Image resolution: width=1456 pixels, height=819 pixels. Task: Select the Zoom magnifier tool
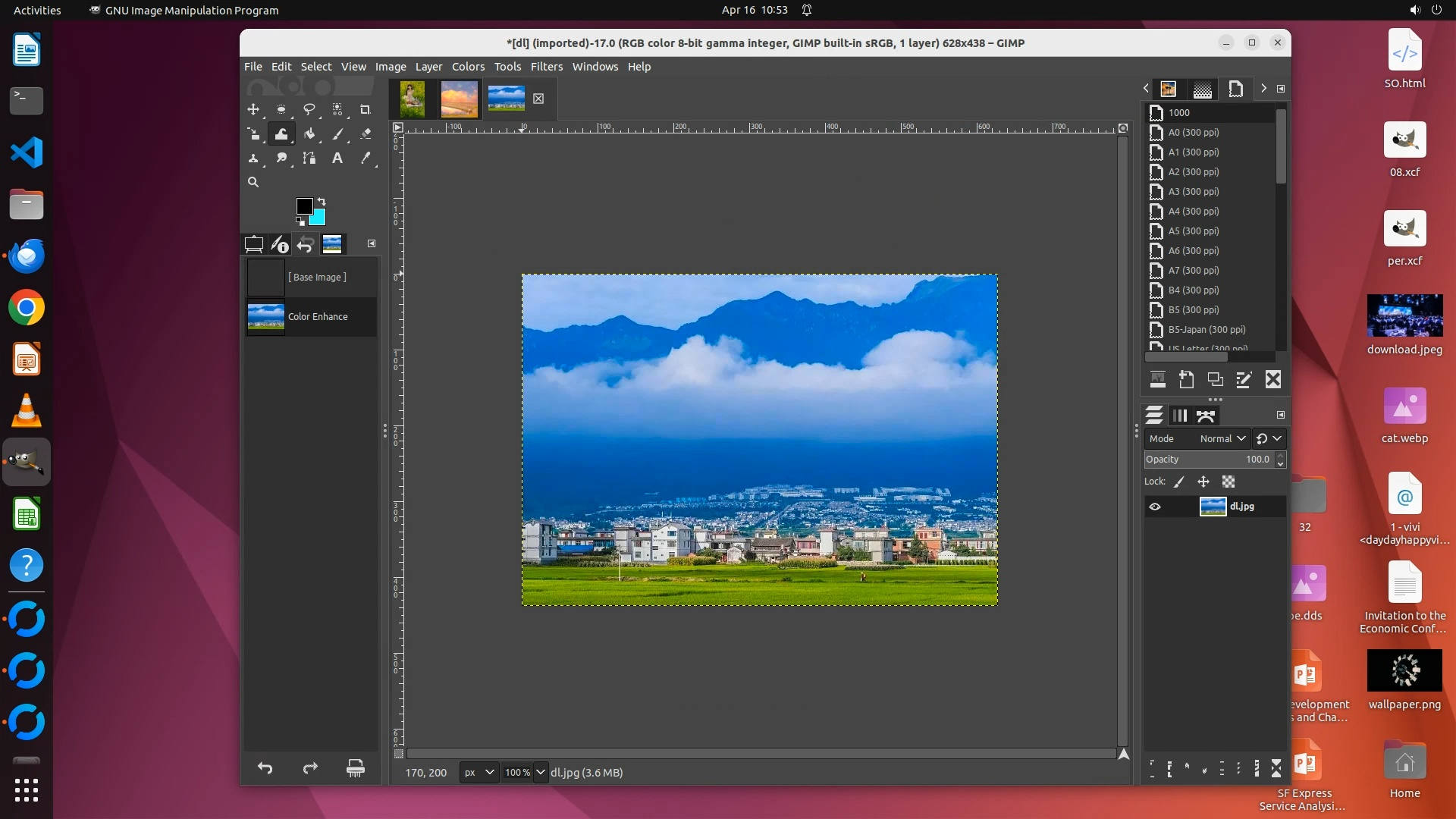point(253,183)
